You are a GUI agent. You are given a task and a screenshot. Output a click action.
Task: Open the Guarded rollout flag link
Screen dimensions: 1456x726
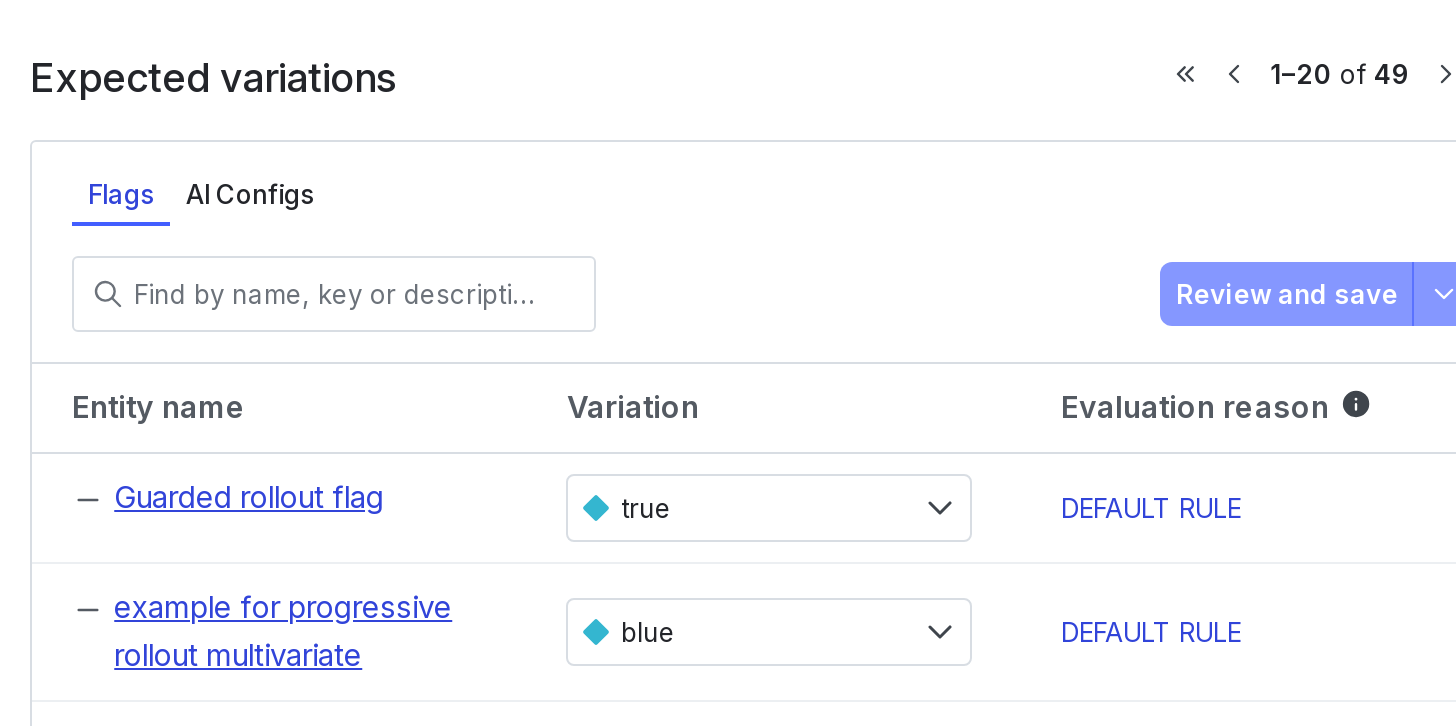[248, 497]
